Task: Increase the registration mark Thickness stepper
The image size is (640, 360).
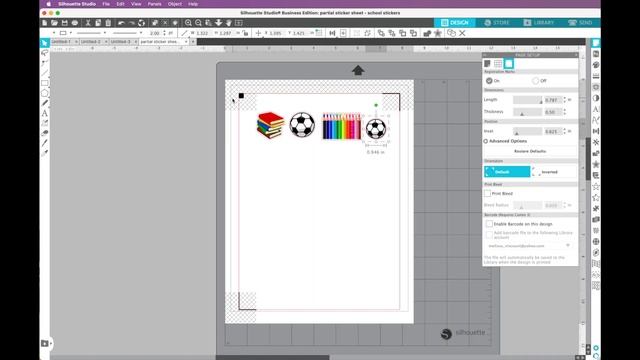Action: coord(565,110)
